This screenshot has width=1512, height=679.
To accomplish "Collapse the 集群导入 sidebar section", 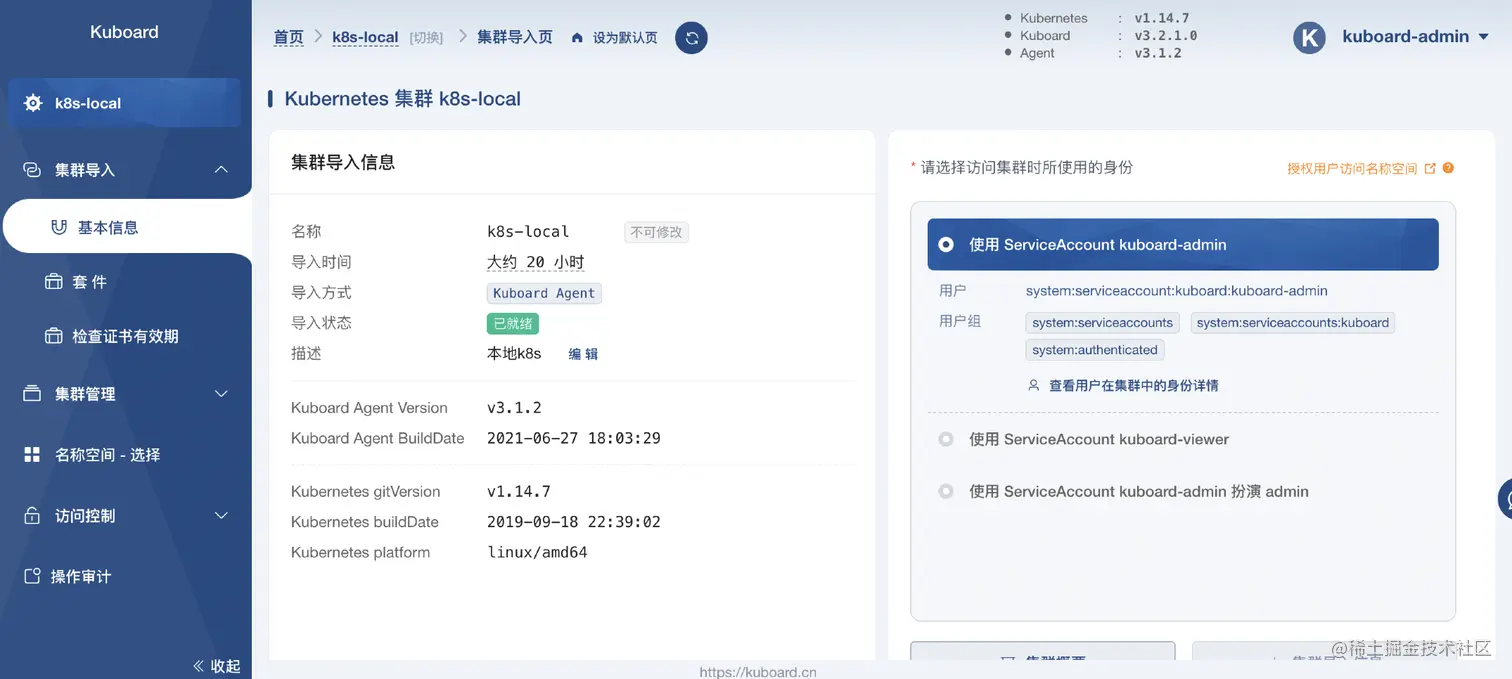I will point(222,170).
